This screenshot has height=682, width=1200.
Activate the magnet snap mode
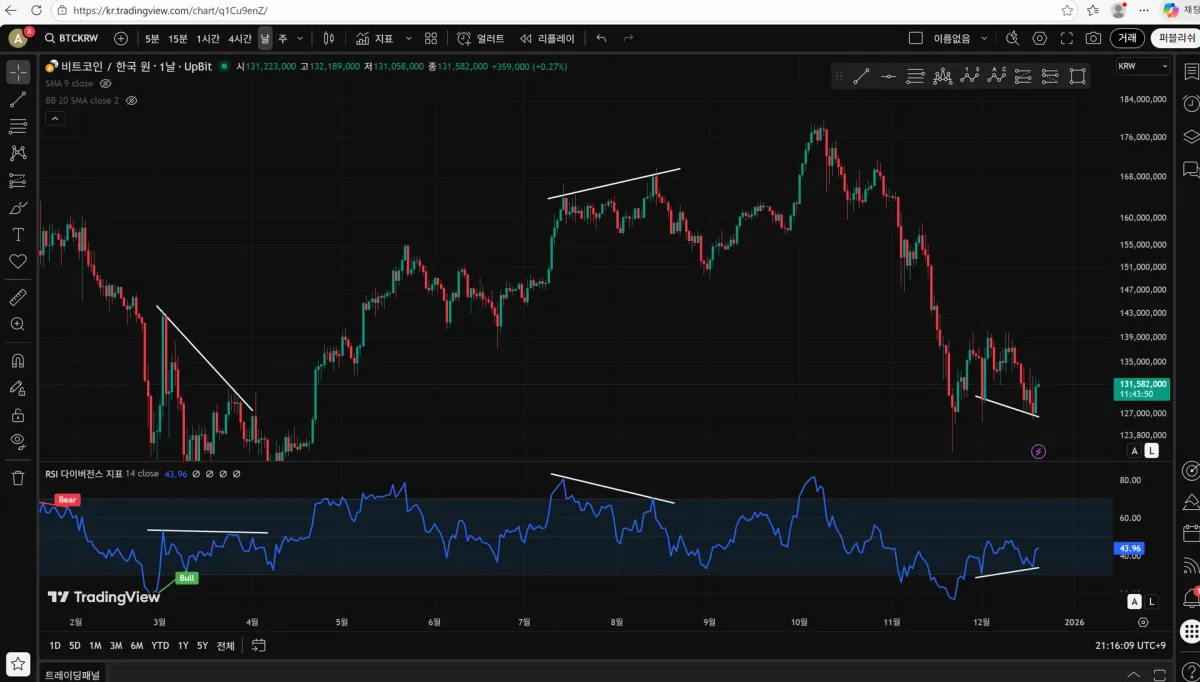pyautogui.click(x=17, y=361)
